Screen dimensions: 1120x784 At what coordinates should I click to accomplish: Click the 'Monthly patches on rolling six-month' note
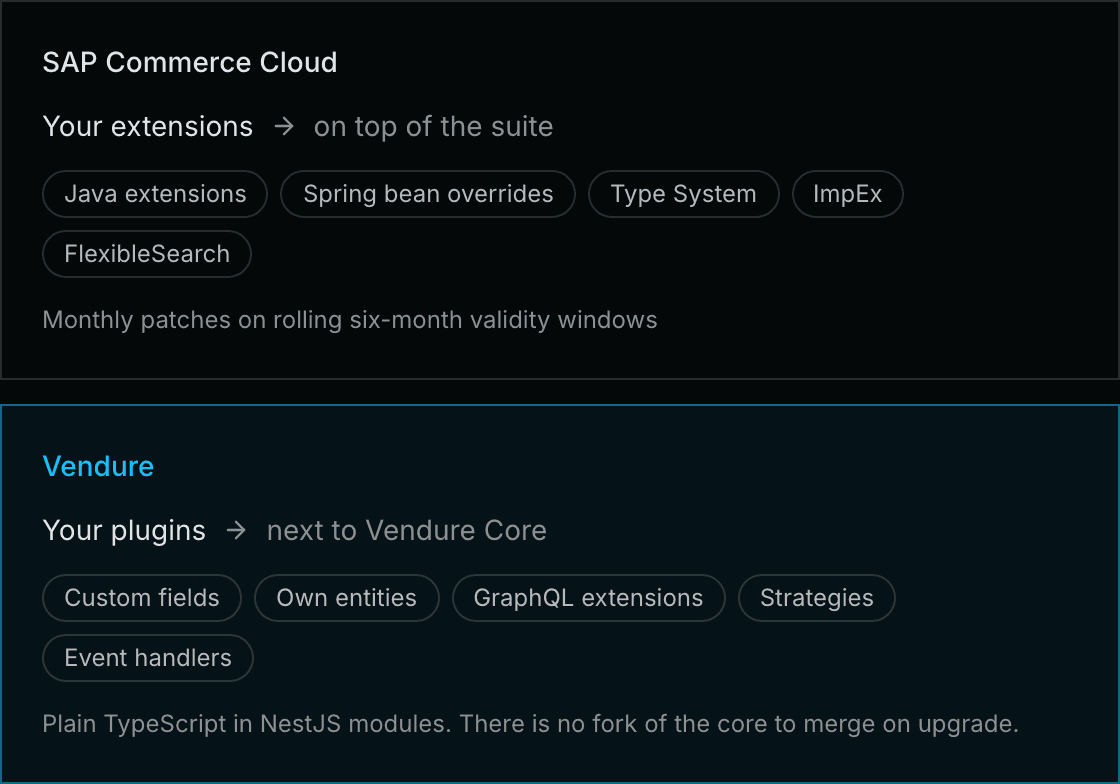click(x=350, y=320)
